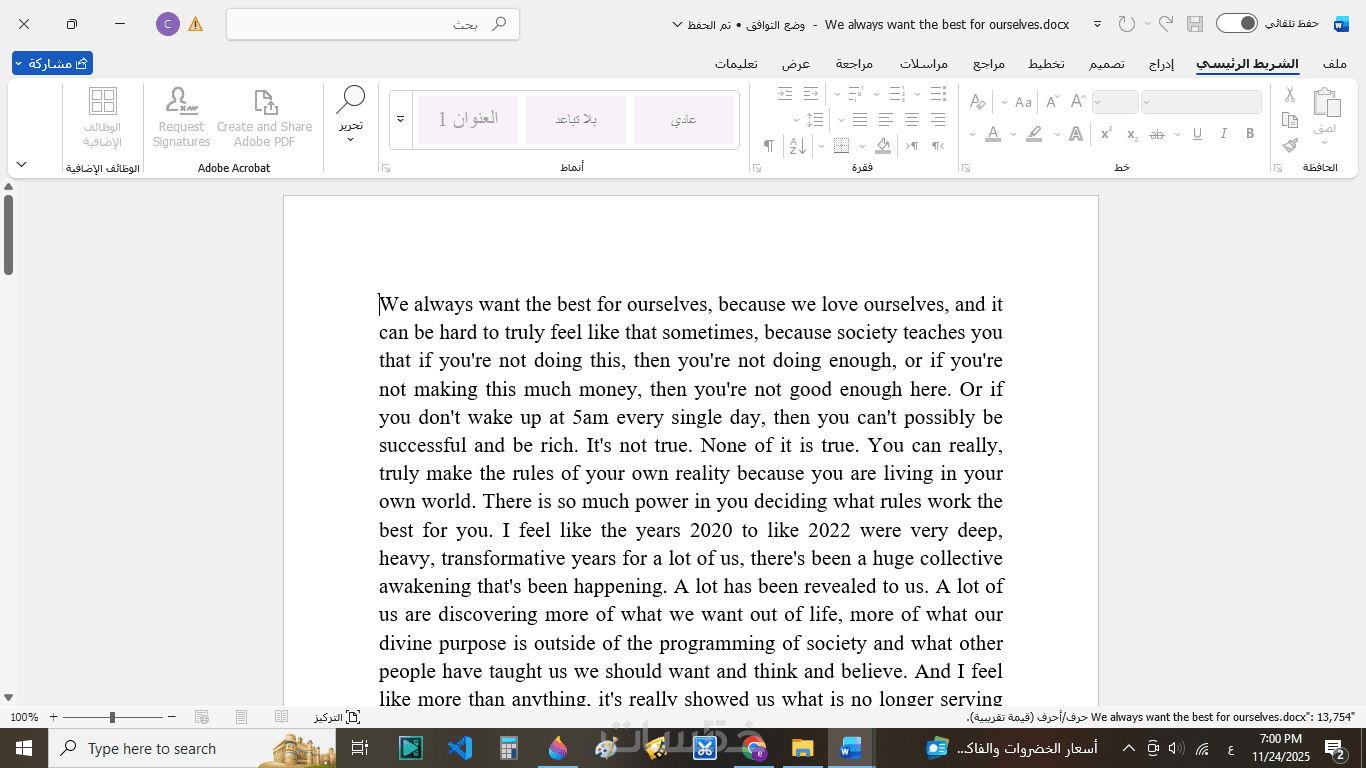This screenshot has height=768, width=1366.
Task: Switch to the Design (تصميم) tab
Action: [1107, 63]
